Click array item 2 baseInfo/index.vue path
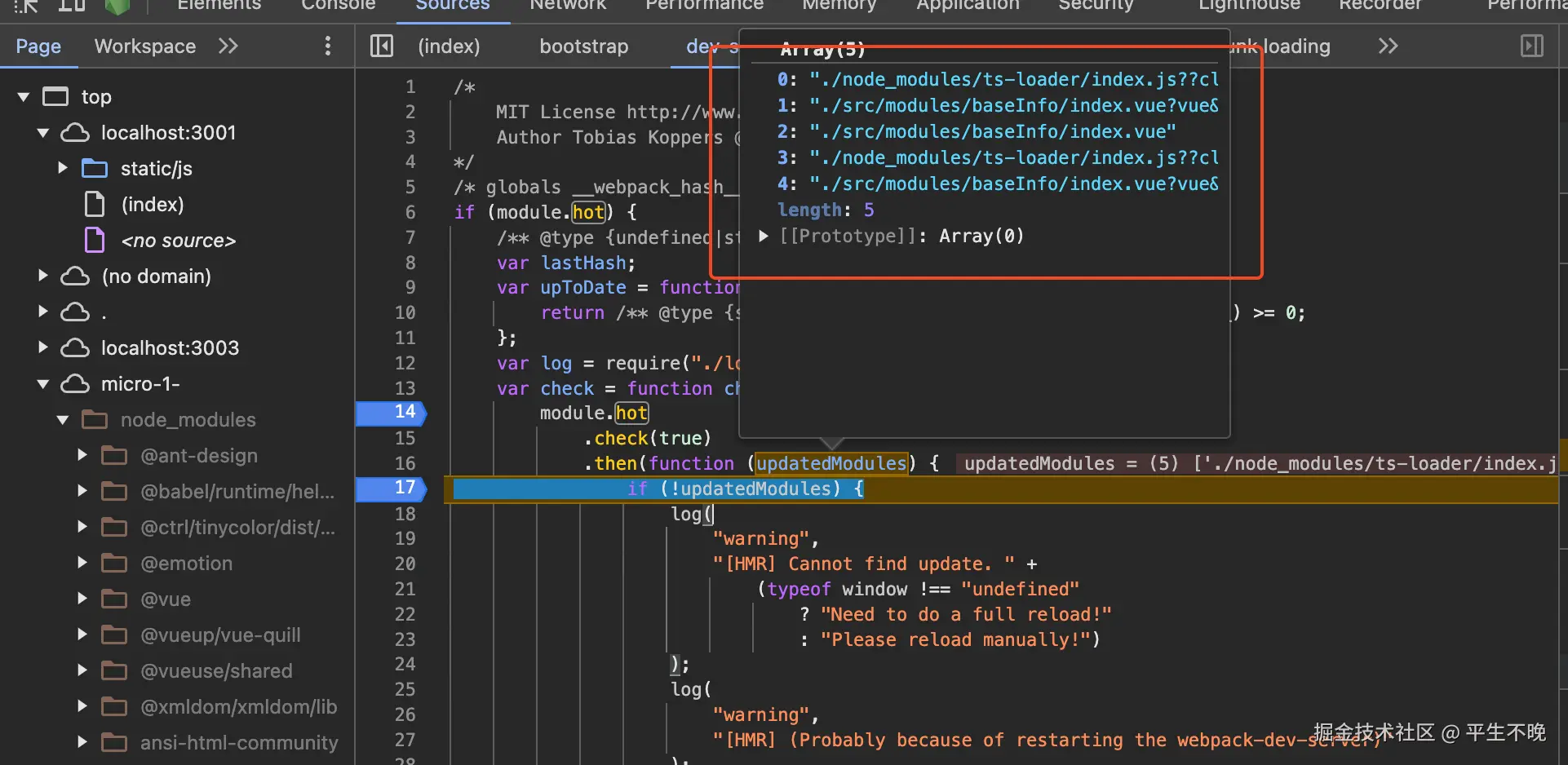Screen dimensions: 1568x765 [x=993, y=131]
